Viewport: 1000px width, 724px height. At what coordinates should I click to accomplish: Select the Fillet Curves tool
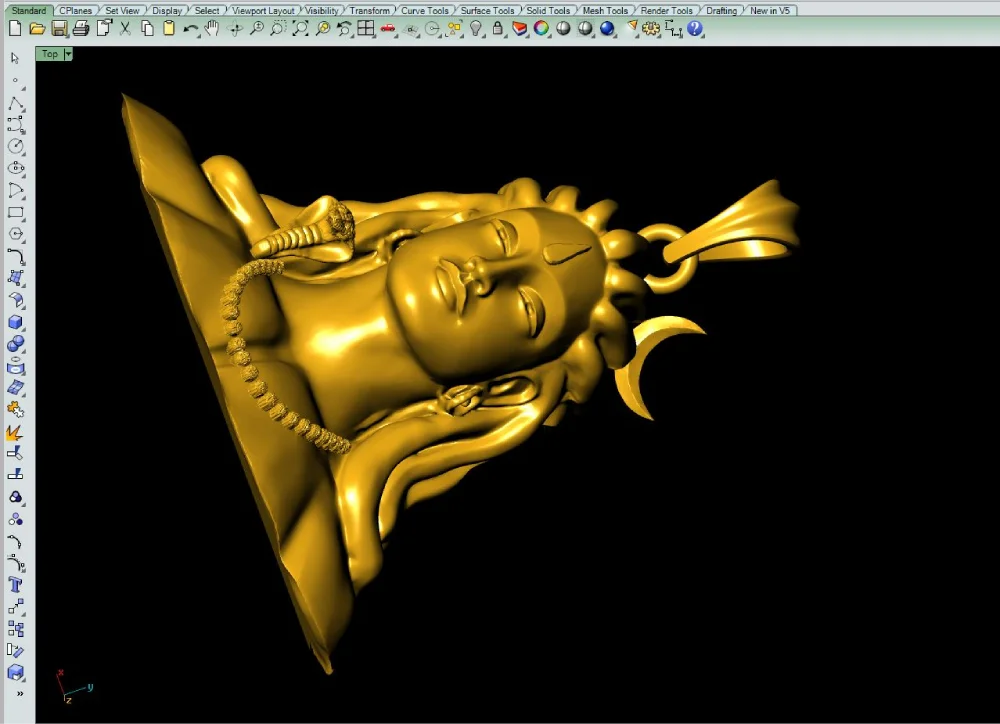(x=15, y=256)
